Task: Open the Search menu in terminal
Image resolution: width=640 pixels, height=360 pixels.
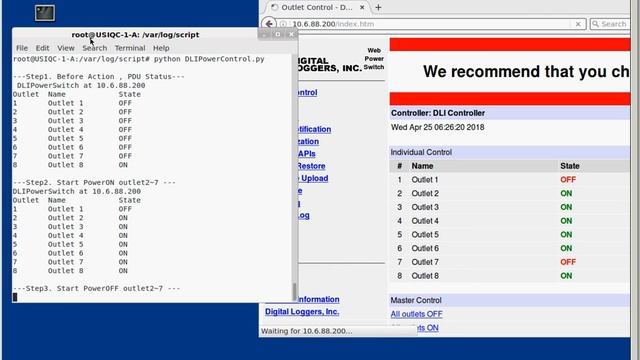Action: pyautogui.click(x=95, y=48)
